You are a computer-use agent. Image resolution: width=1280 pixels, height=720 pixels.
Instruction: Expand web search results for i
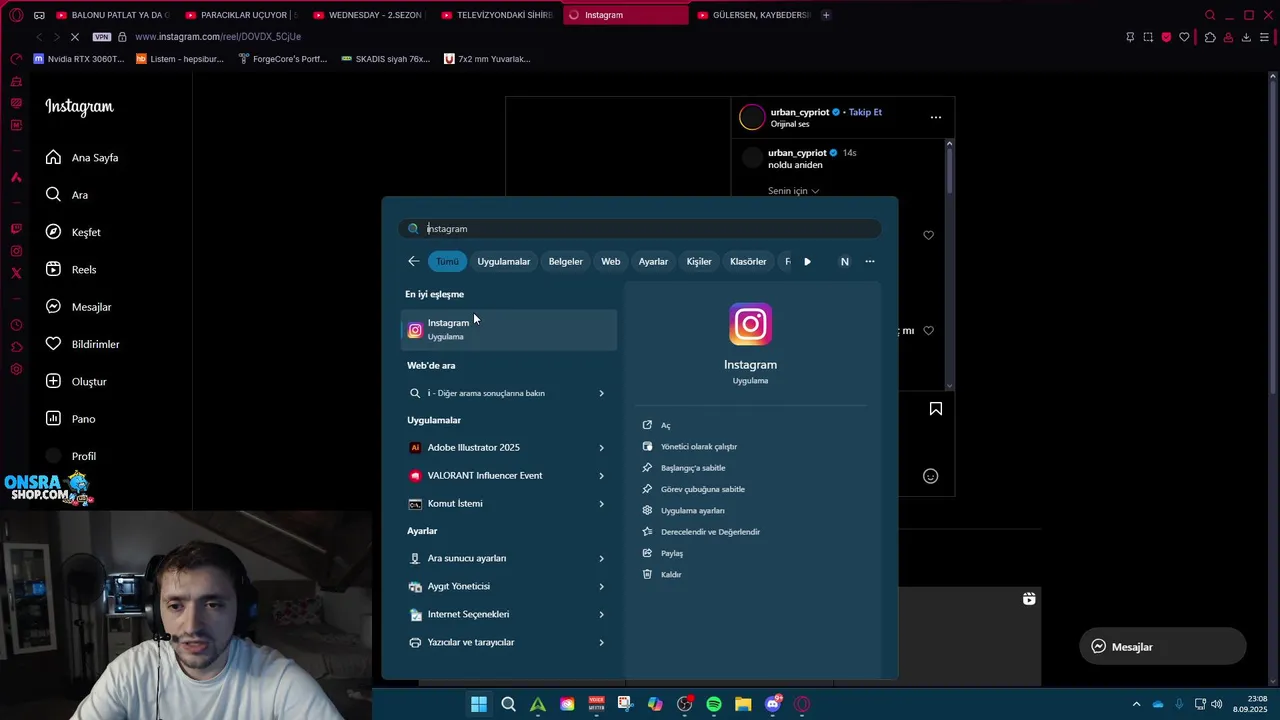click(x=602, y=393)
